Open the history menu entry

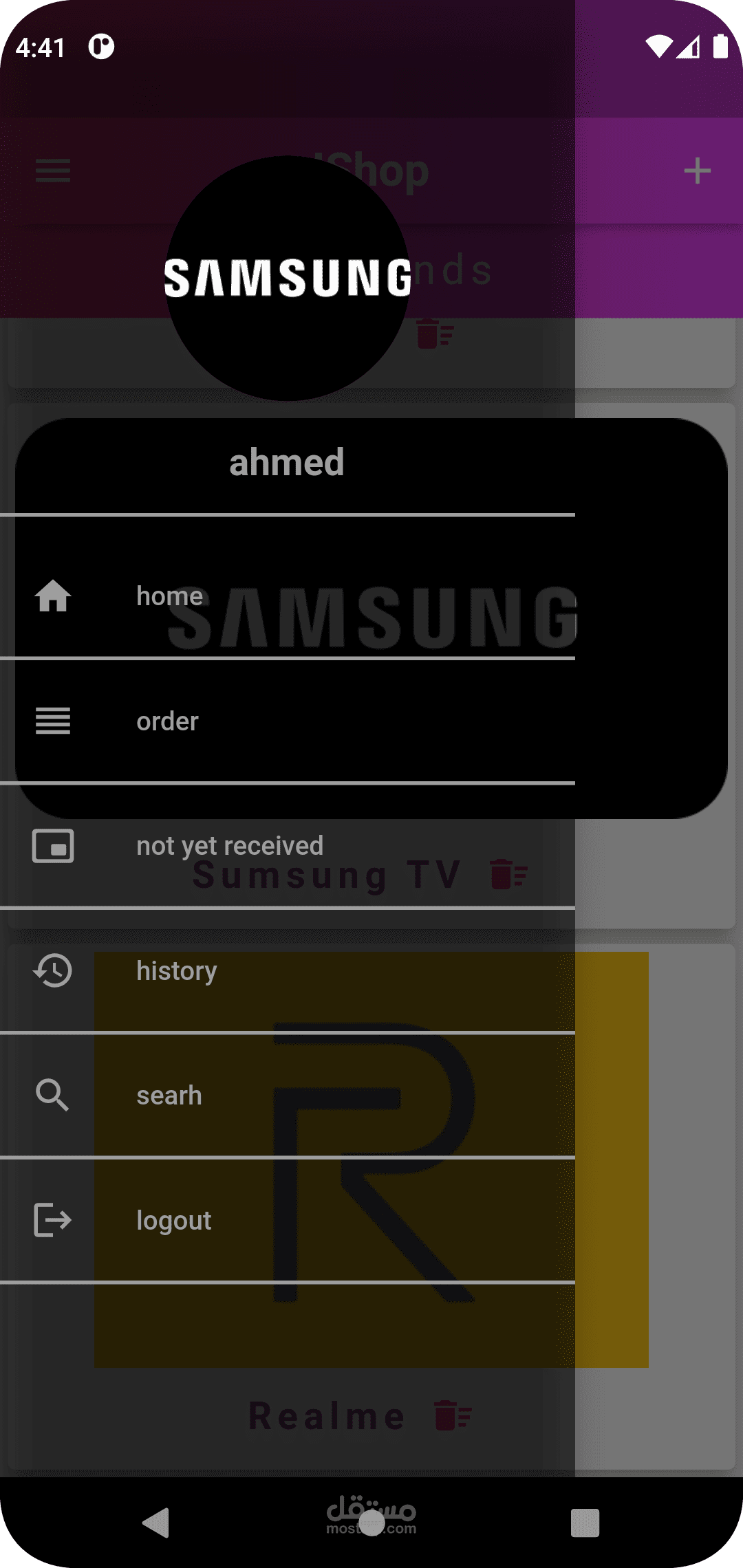pyautogui.click(x=288, y=970)
